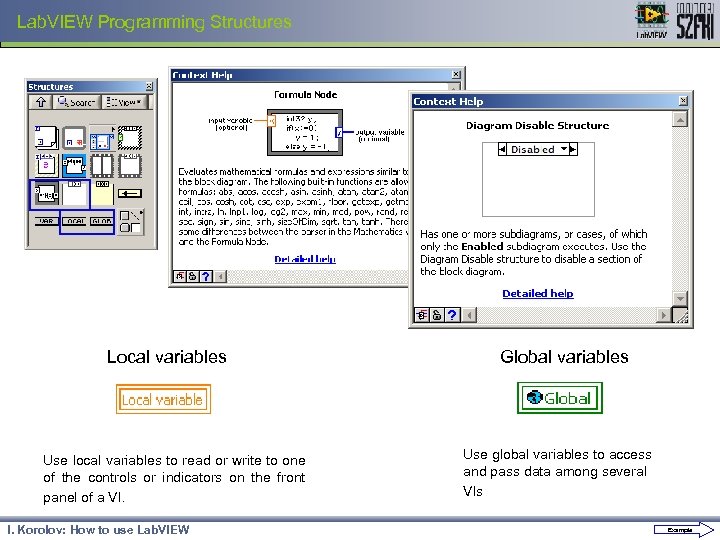Select the While Loop structure

(74, 137)
